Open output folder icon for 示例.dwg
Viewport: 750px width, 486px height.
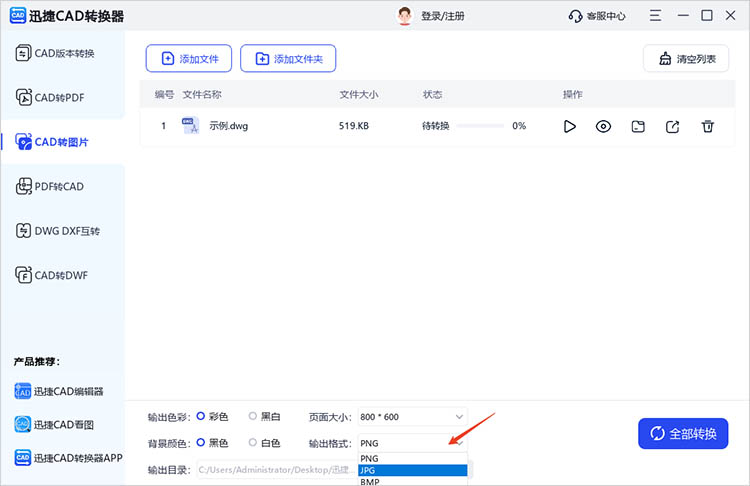(638, 126)
